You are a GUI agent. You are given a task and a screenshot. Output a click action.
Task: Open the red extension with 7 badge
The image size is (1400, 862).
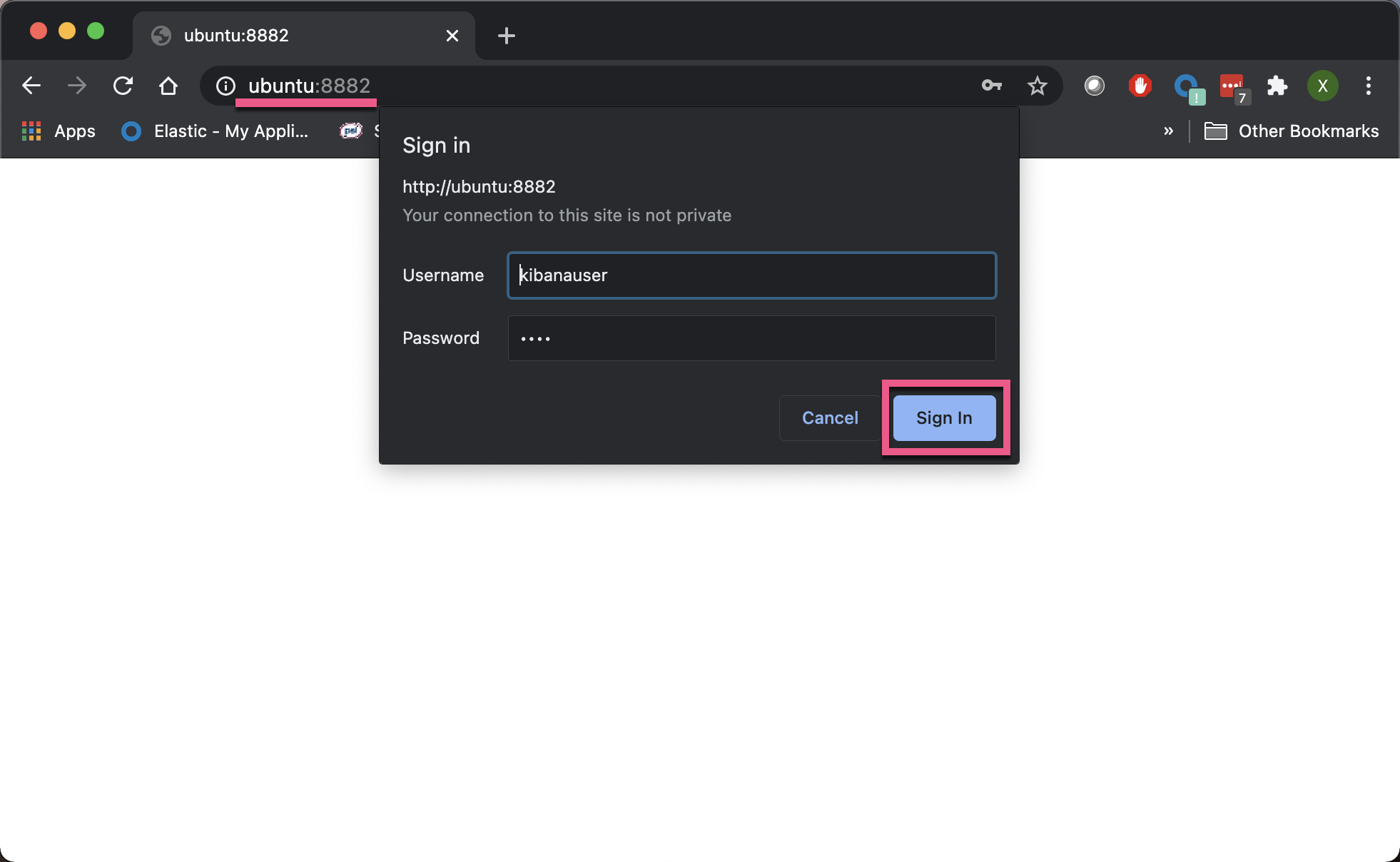click(x=1232, y=87)
